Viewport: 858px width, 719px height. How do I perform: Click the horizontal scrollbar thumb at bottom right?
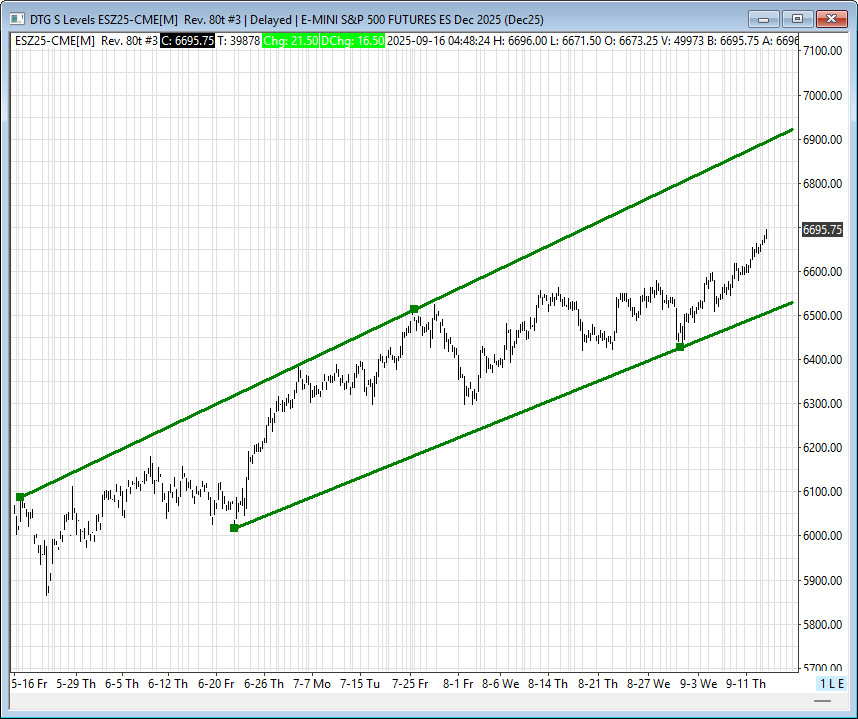[822, 701]
